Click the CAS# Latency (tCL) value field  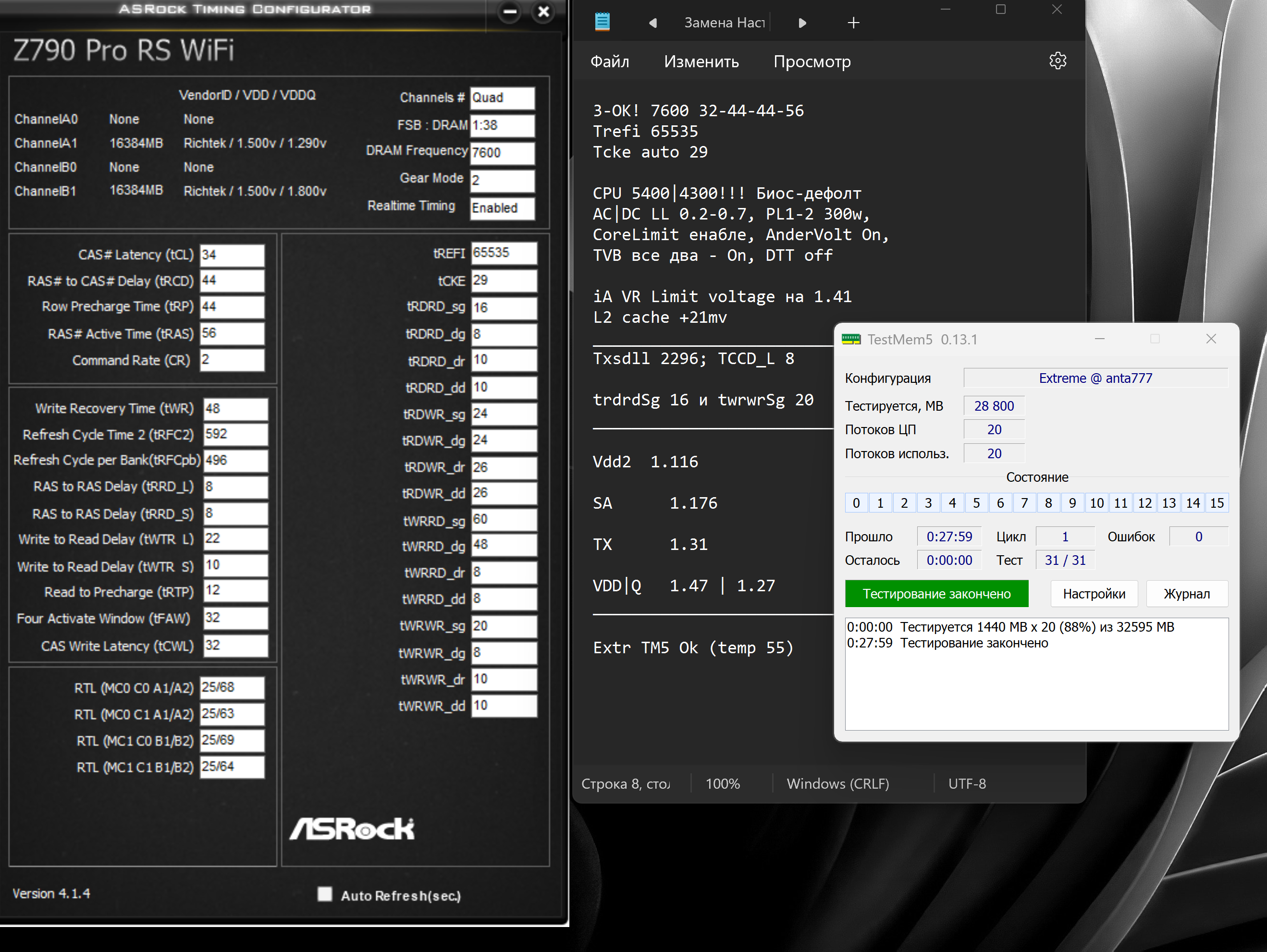tap(232, 255)
